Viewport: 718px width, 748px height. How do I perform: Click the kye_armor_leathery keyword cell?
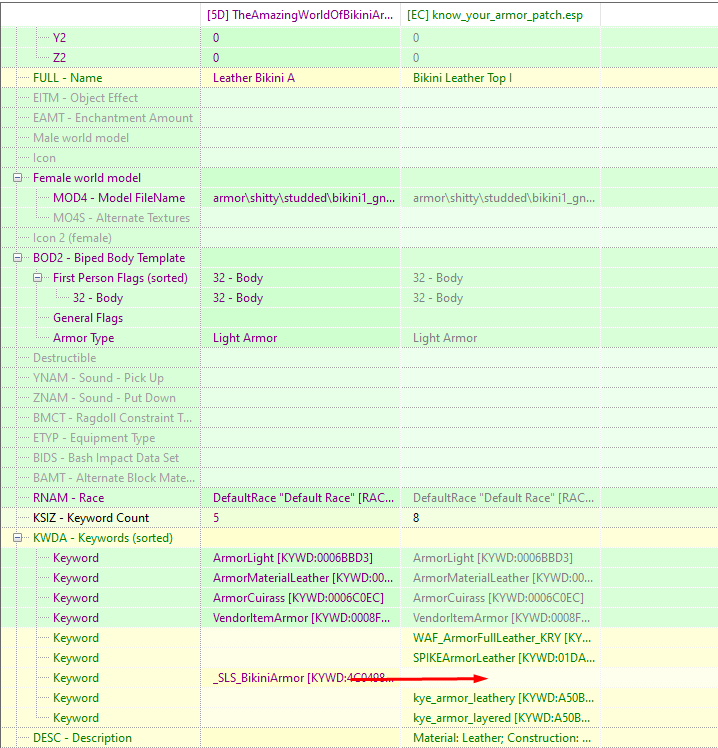tap(500, 699)
